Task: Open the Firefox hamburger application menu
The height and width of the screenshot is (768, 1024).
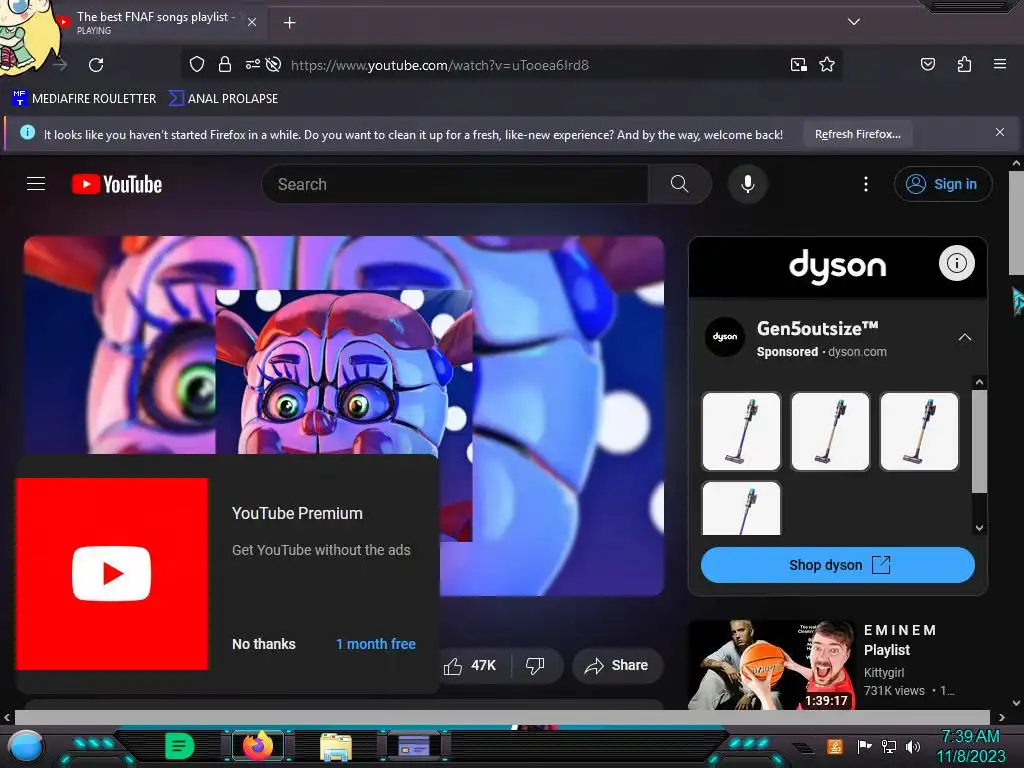Action: (999, 64)
